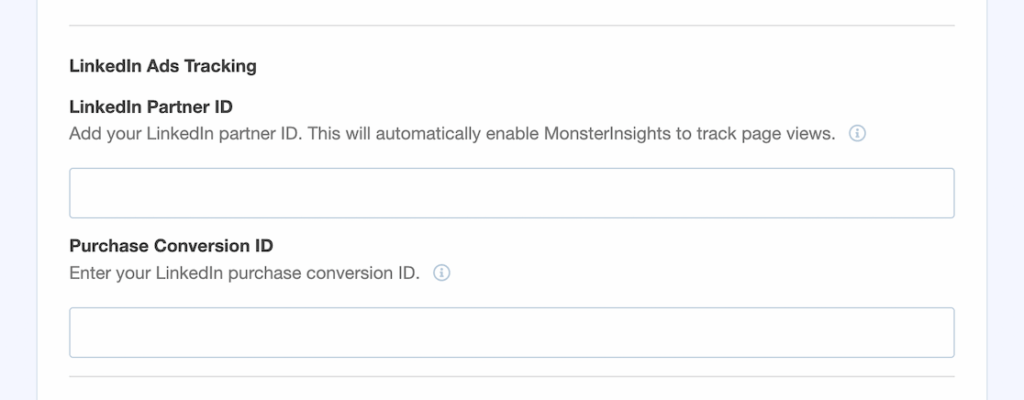The width and height of the screenshot is (1024, 400).
Task: Click the 'LinkedIn Partner ID' field label
Action: pyautogui.click(x=151, y=106)
